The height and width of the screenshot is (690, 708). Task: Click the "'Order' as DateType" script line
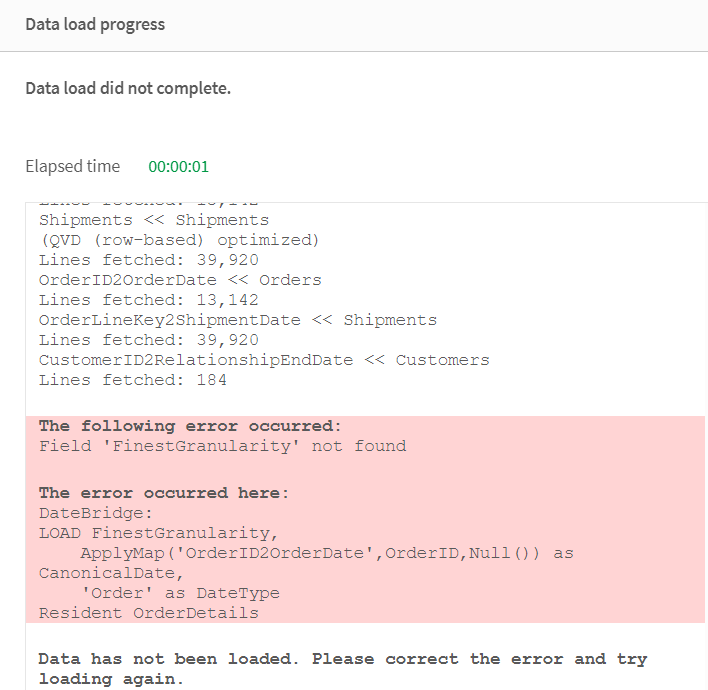pyautogui.click(x=180, y=593)
